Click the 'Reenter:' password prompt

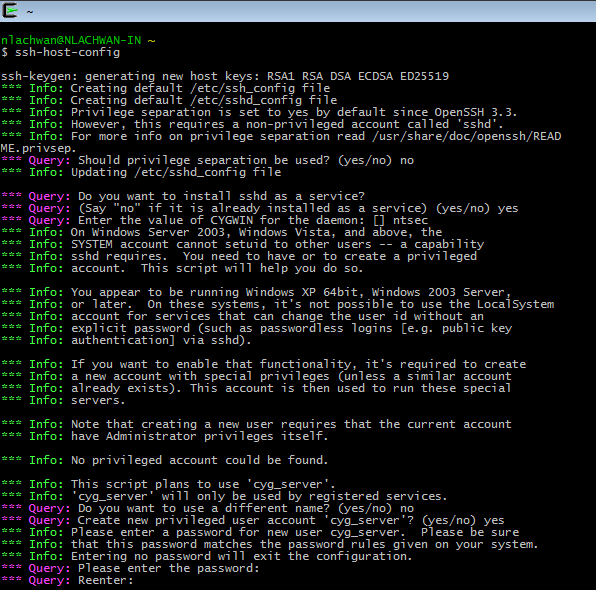(x=67, y=580)
